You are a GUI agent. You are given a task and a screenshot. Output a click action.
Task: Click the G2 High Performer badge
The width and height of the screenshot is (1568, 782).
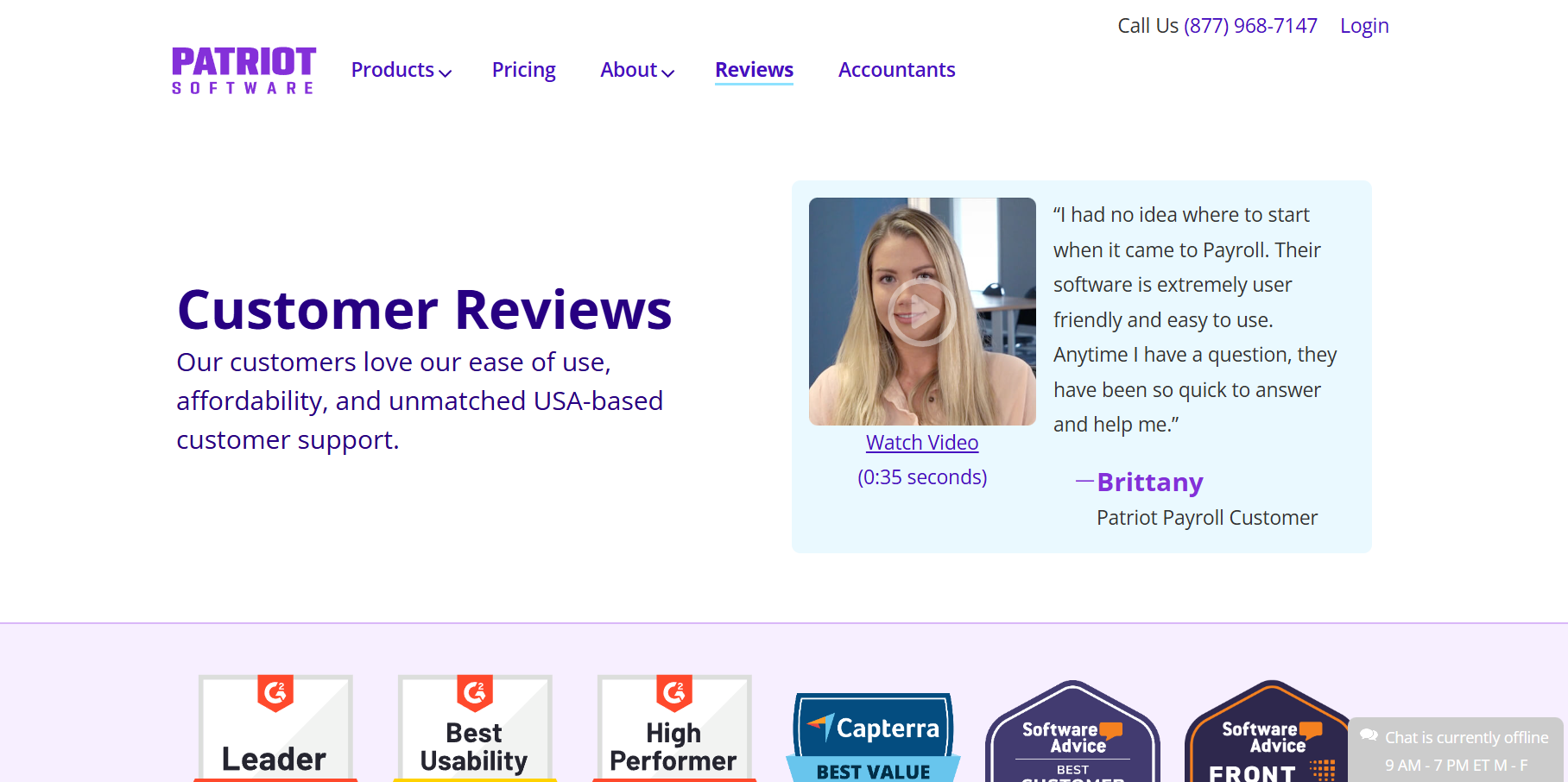[674, 728]
